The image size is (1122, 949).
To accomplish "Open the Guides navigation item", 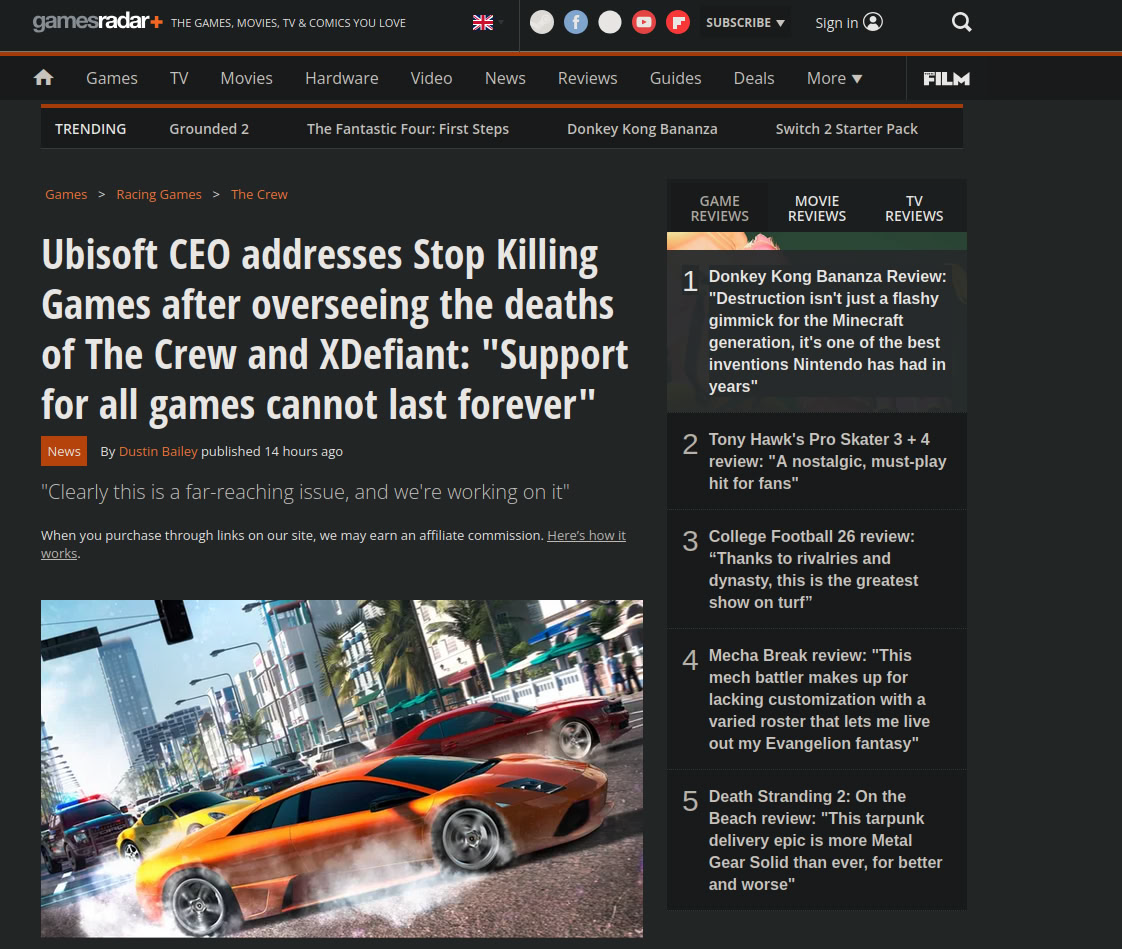I will 675,78.
